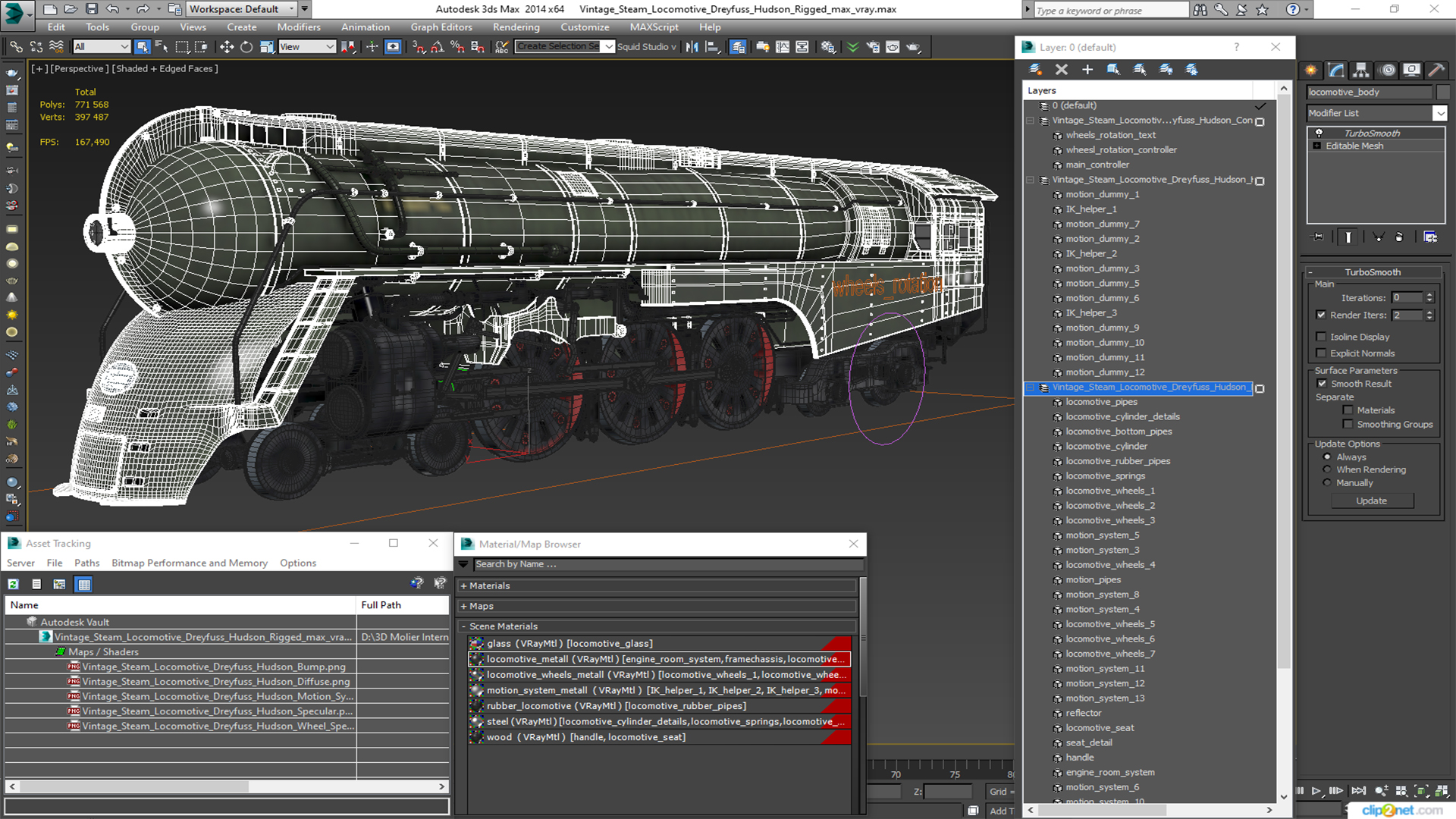
Task: Select glass VRayMtl scene material
Action: click(660, 643)
